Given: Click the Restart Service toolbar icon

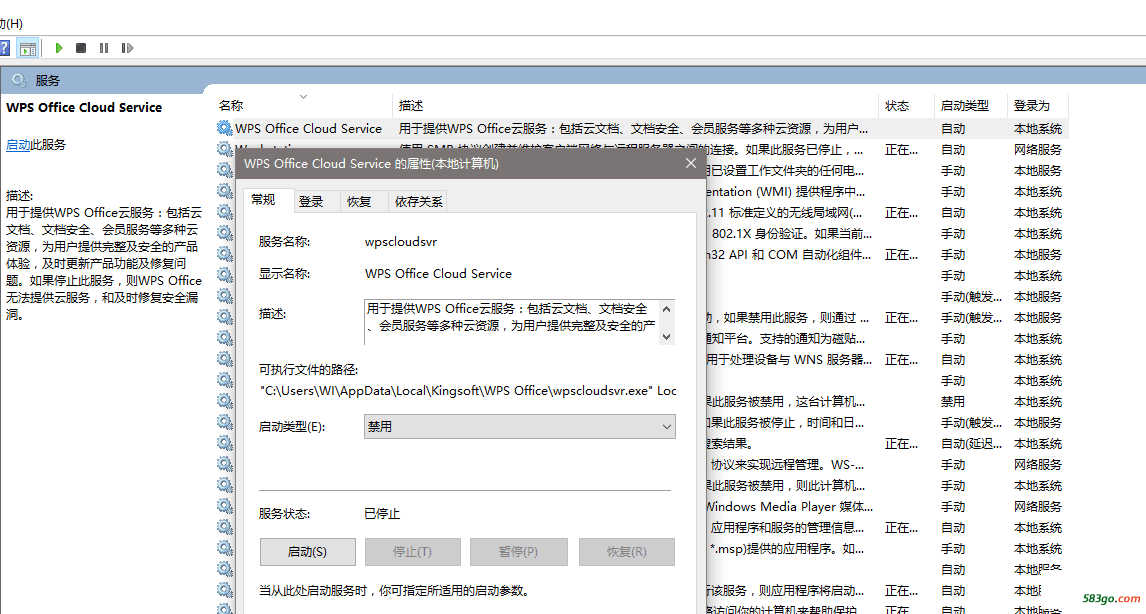Looking at the screenshot, I should [x=127, y=48].
